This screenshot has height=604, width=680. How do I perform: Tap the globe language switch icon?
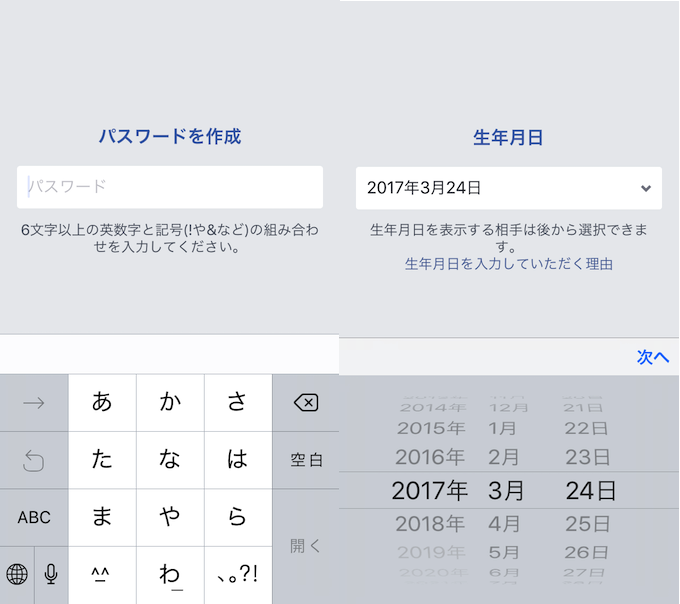click(17, 574)
